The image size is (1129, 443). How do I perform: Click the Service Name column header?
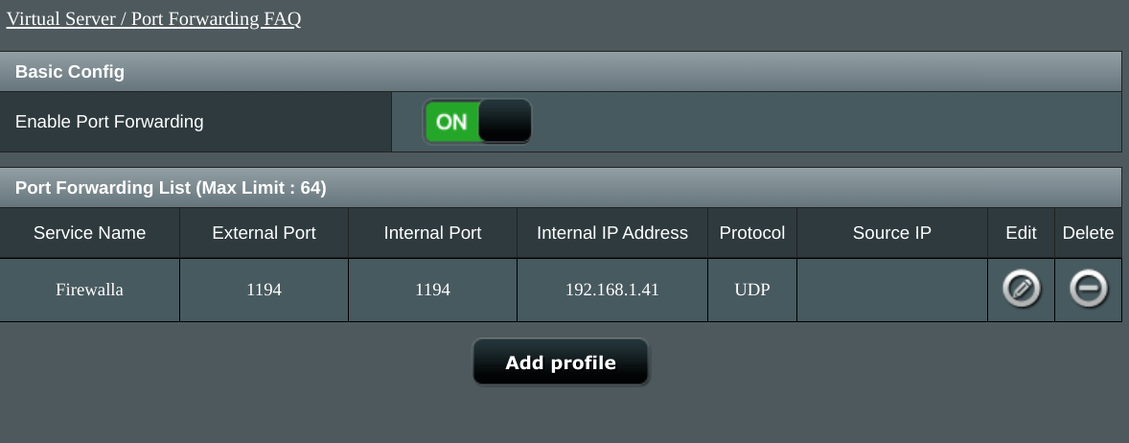tap(89, 232)
